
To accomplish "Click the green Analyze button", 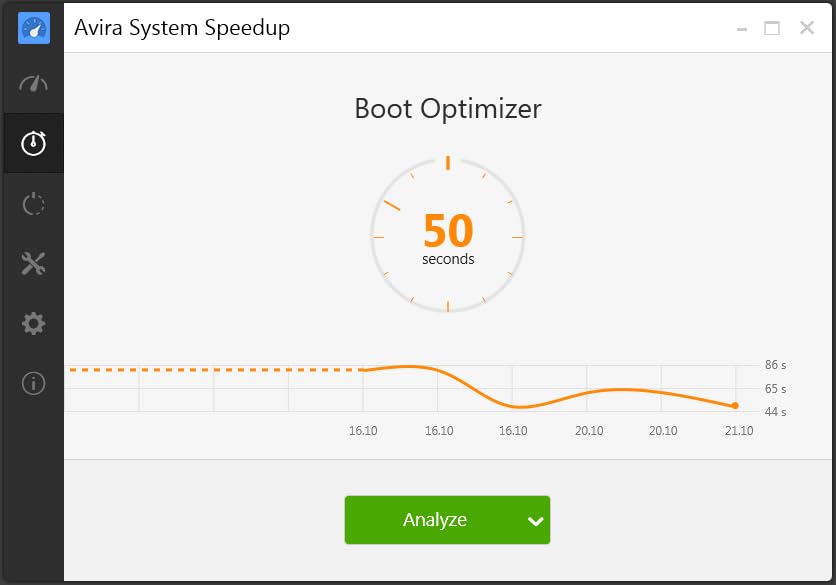I will point(435,520).
